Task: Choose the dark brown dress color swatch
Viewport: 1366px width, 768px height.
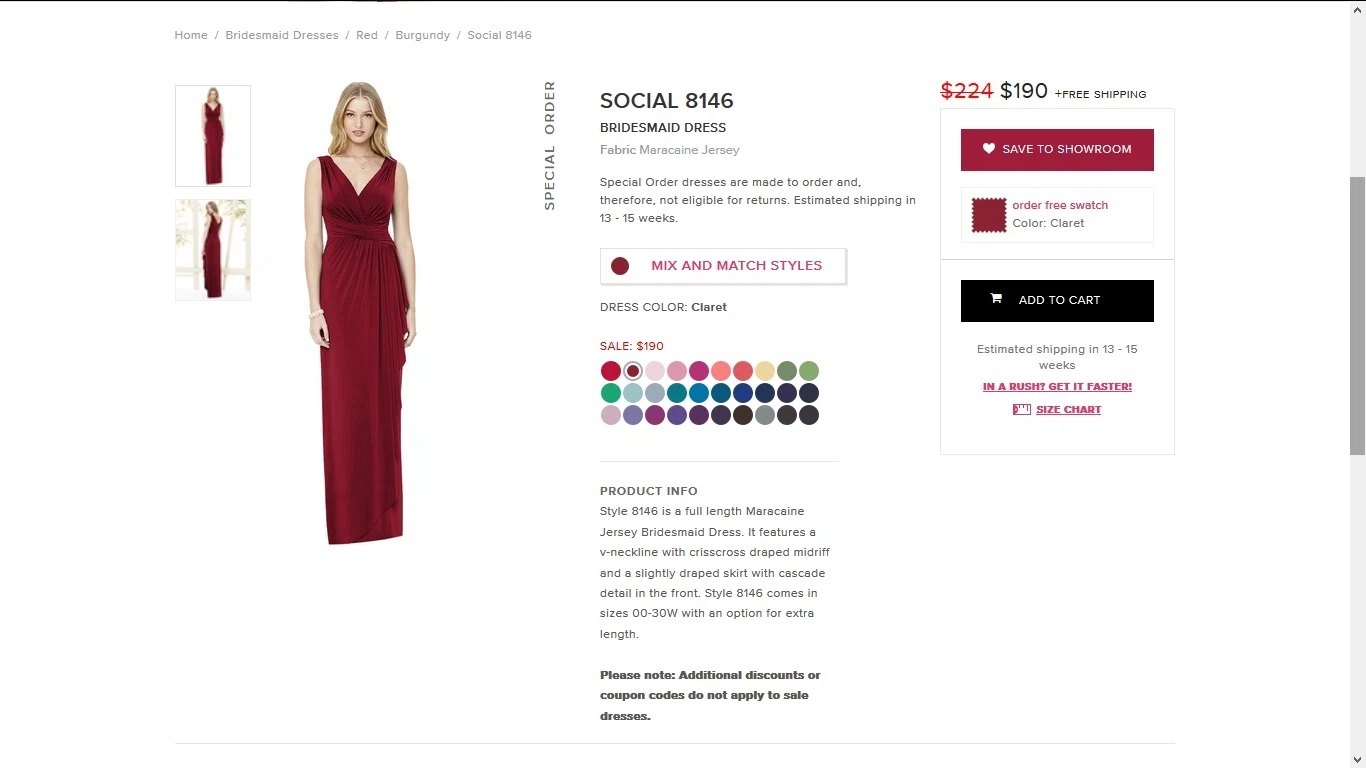Action: coord(743,415)
